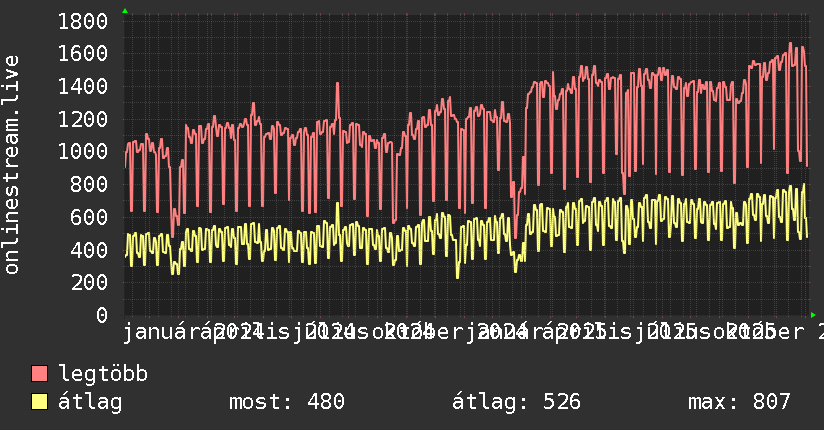Viewport: 824px width, 430px height.
Task: Click the 600 y-axis label
Action: tap(89, 217)
